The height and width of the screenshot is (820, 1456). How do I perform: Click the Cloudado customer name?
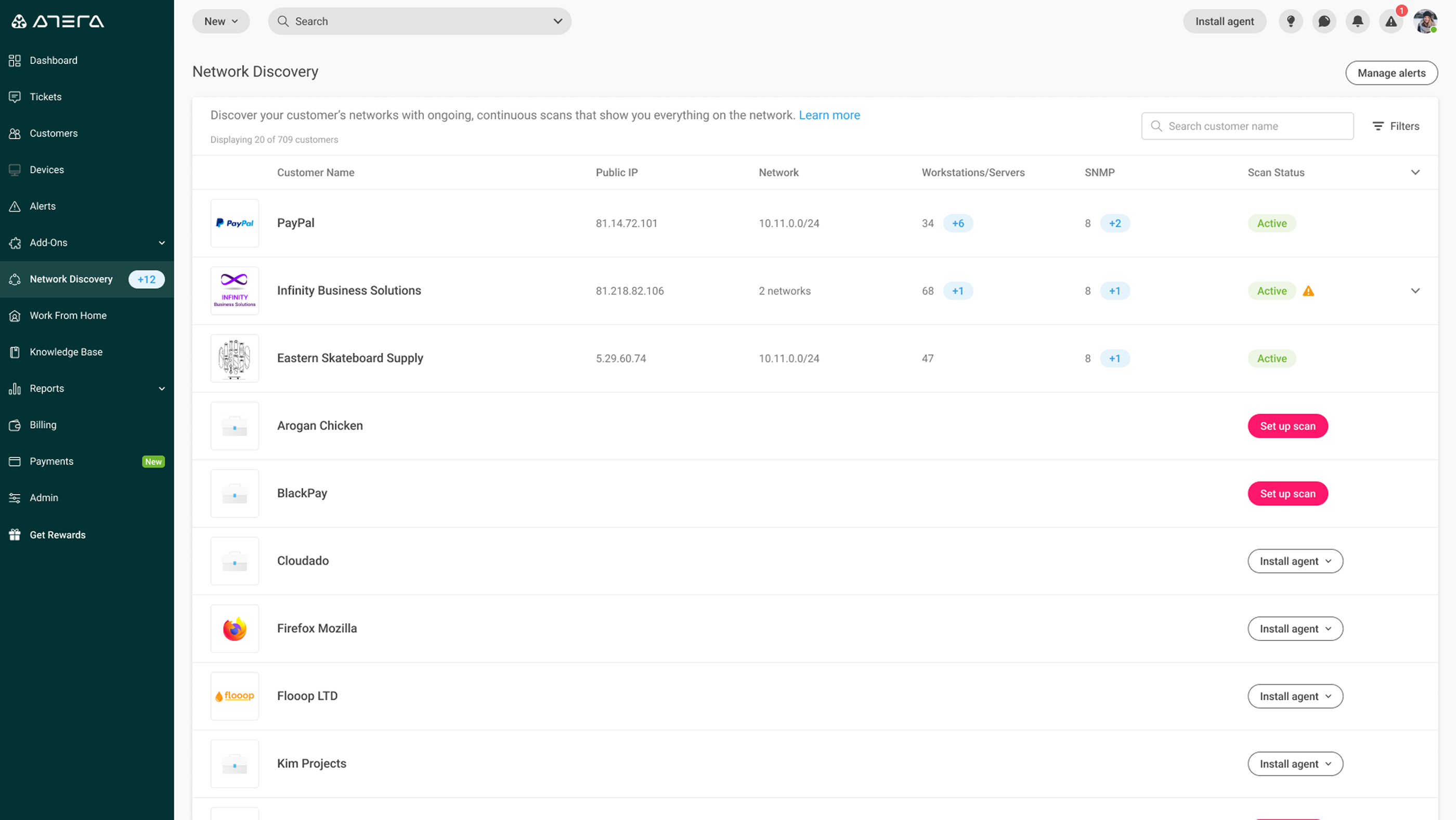[x=303, y=561]
